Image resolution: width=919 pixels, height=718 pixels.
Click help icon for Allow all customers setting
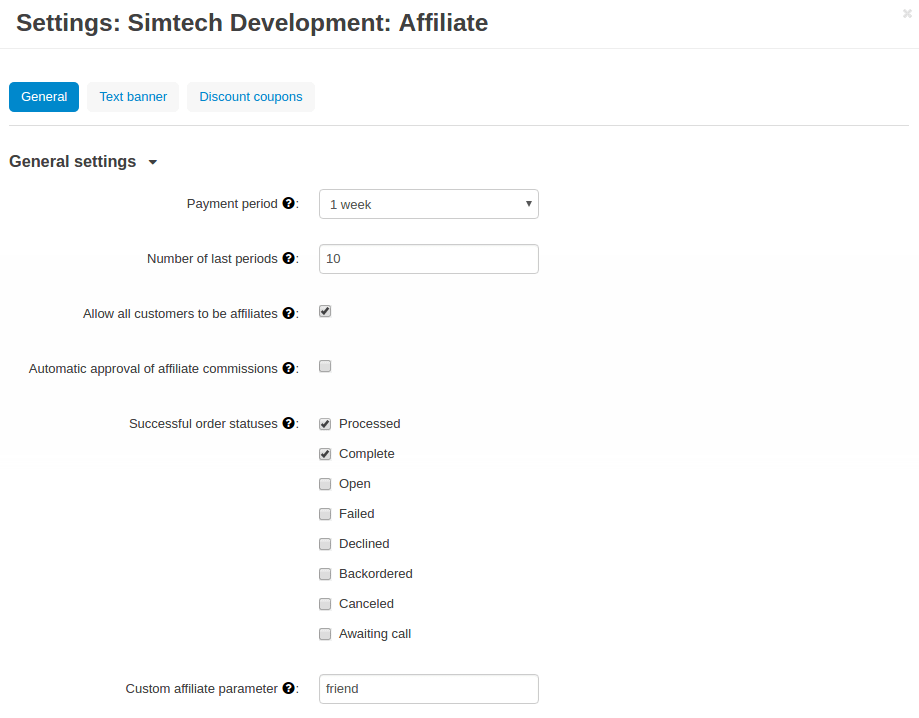tap(288, 314)
